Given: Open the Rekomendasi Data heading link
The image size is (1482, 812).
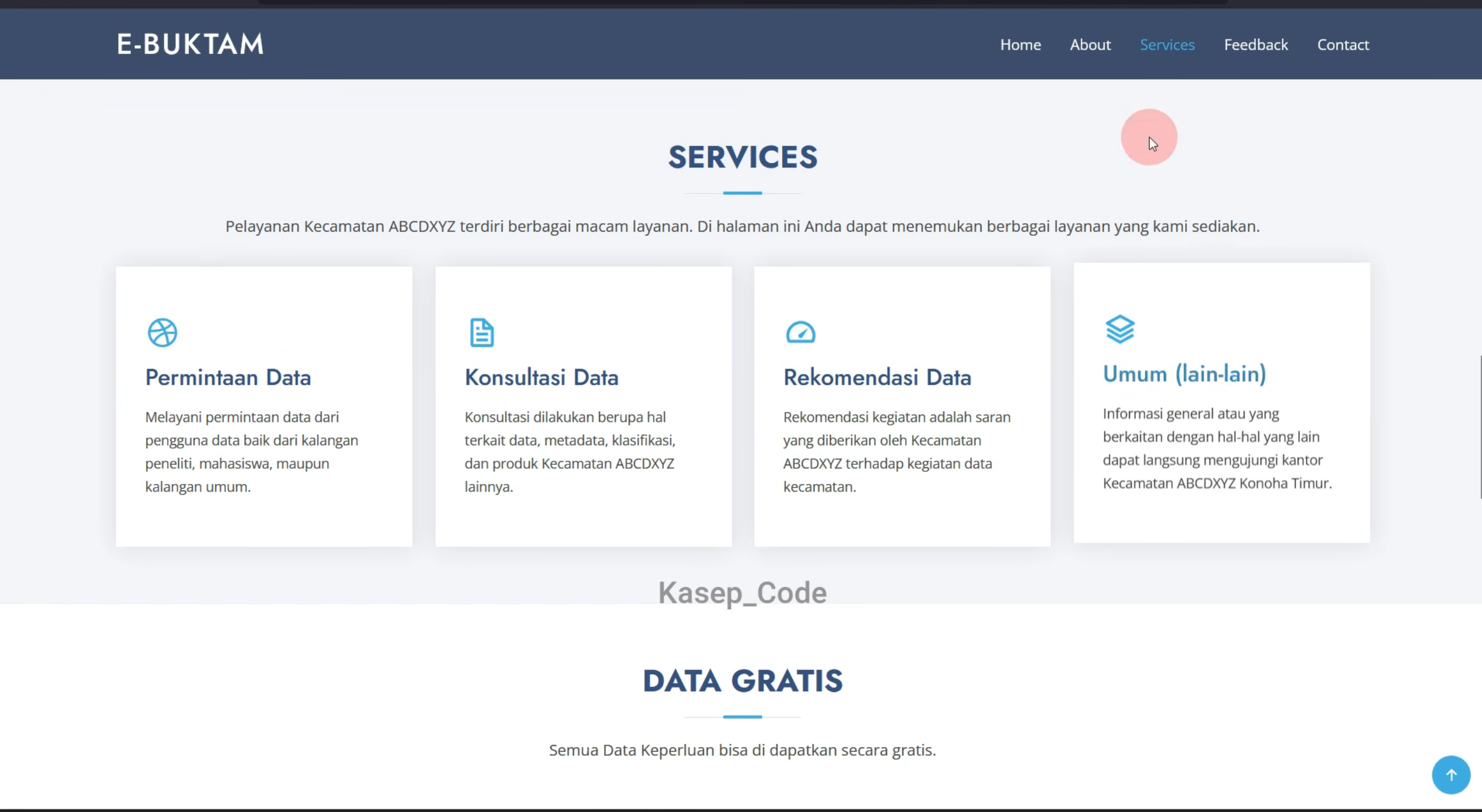Looking at the screenshot, I should coord(877,377).
